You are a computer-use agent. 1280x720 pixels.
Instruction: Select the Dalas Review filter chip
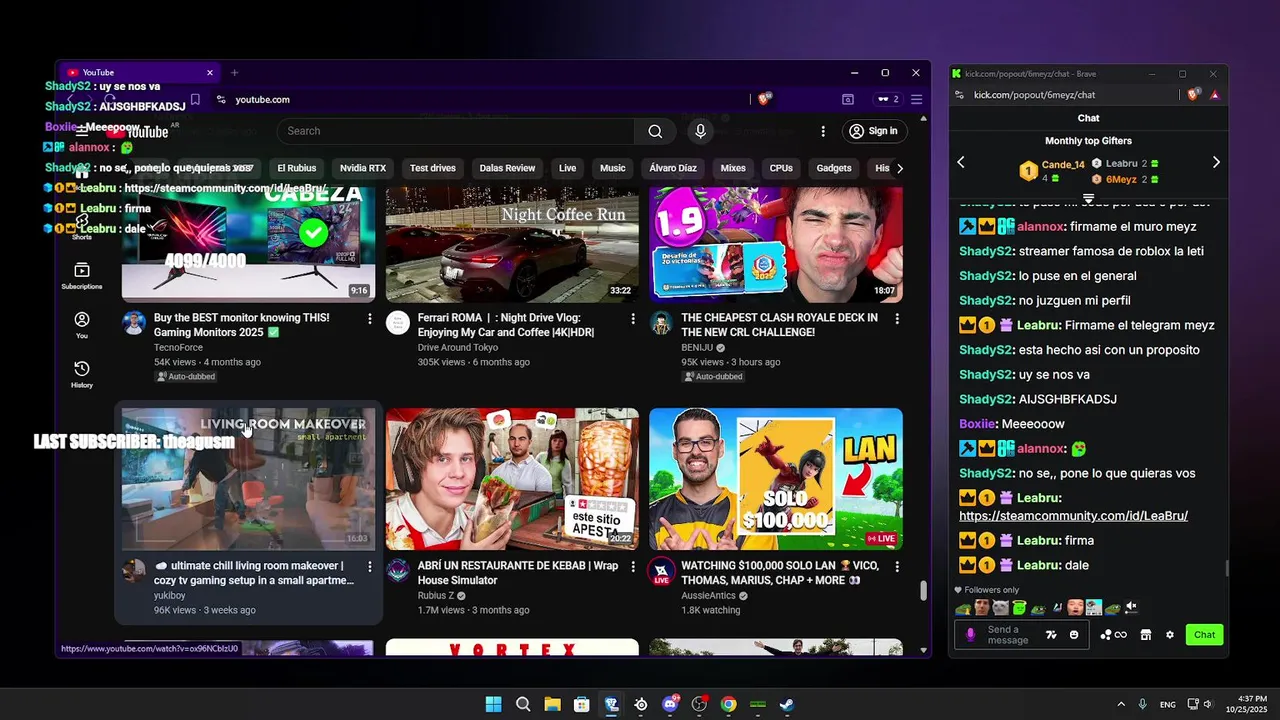pos(507,168)
